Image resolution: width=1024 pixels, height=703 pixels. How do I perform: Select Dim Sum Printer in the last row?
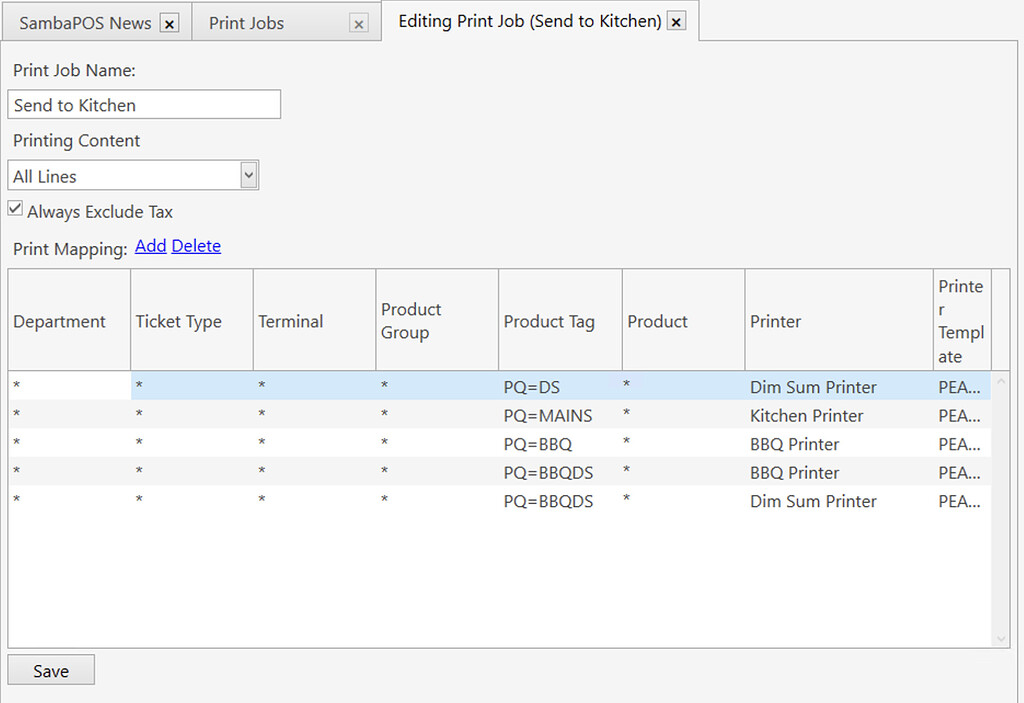(813, 501)
